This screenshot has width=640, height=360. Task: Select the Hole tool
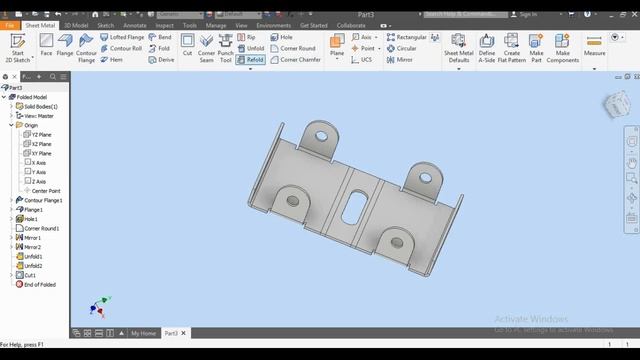281,37
